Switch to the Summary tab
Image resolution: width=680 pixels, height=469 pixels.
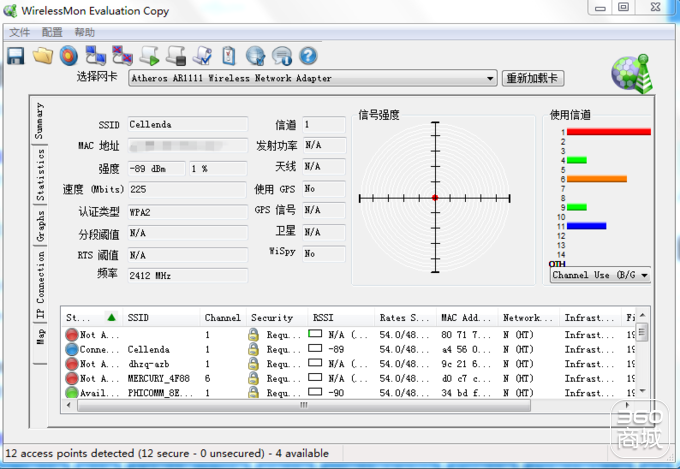tap(39, 121)
